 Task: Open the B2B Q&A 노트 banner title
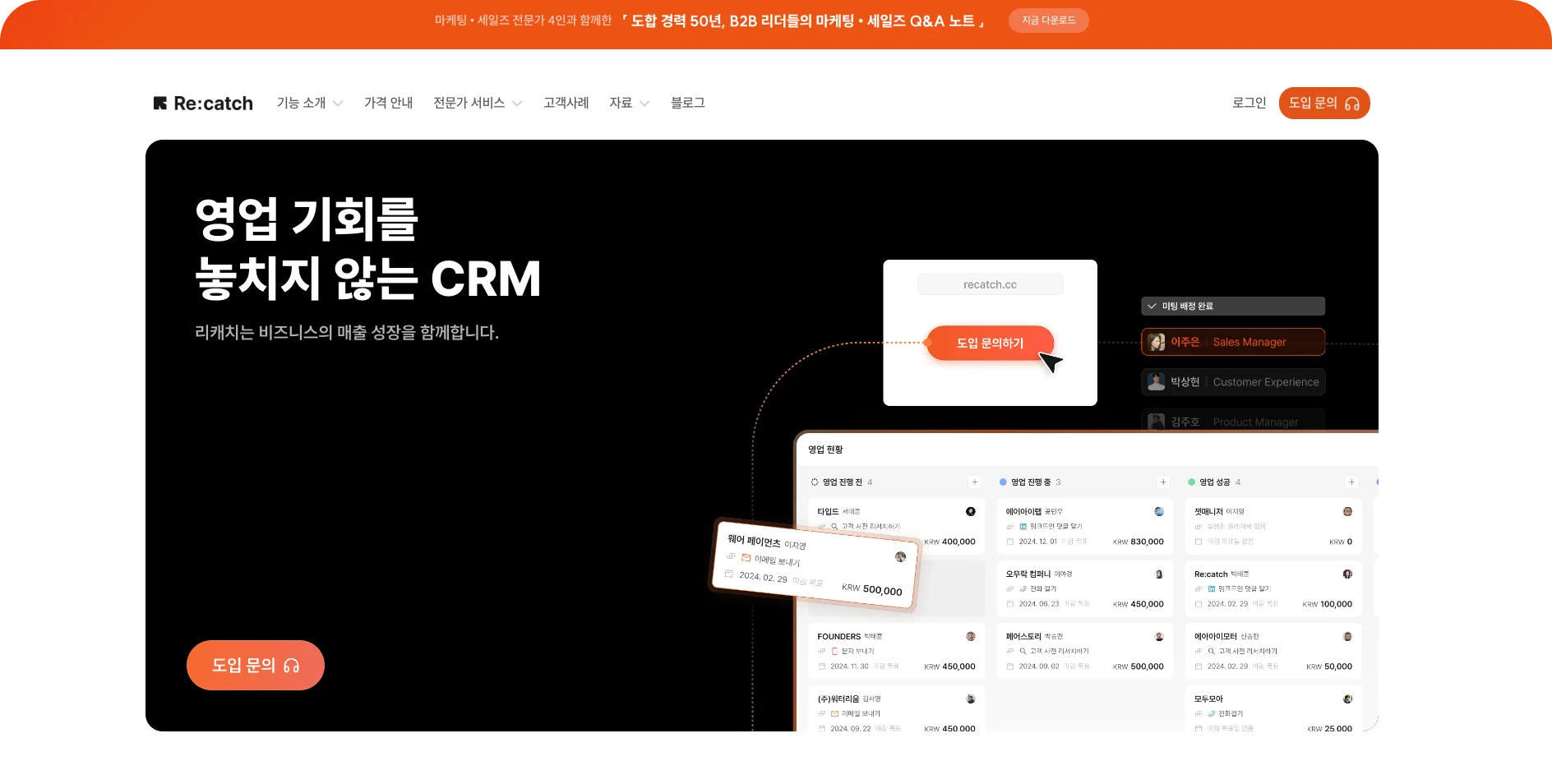[803, 21]
